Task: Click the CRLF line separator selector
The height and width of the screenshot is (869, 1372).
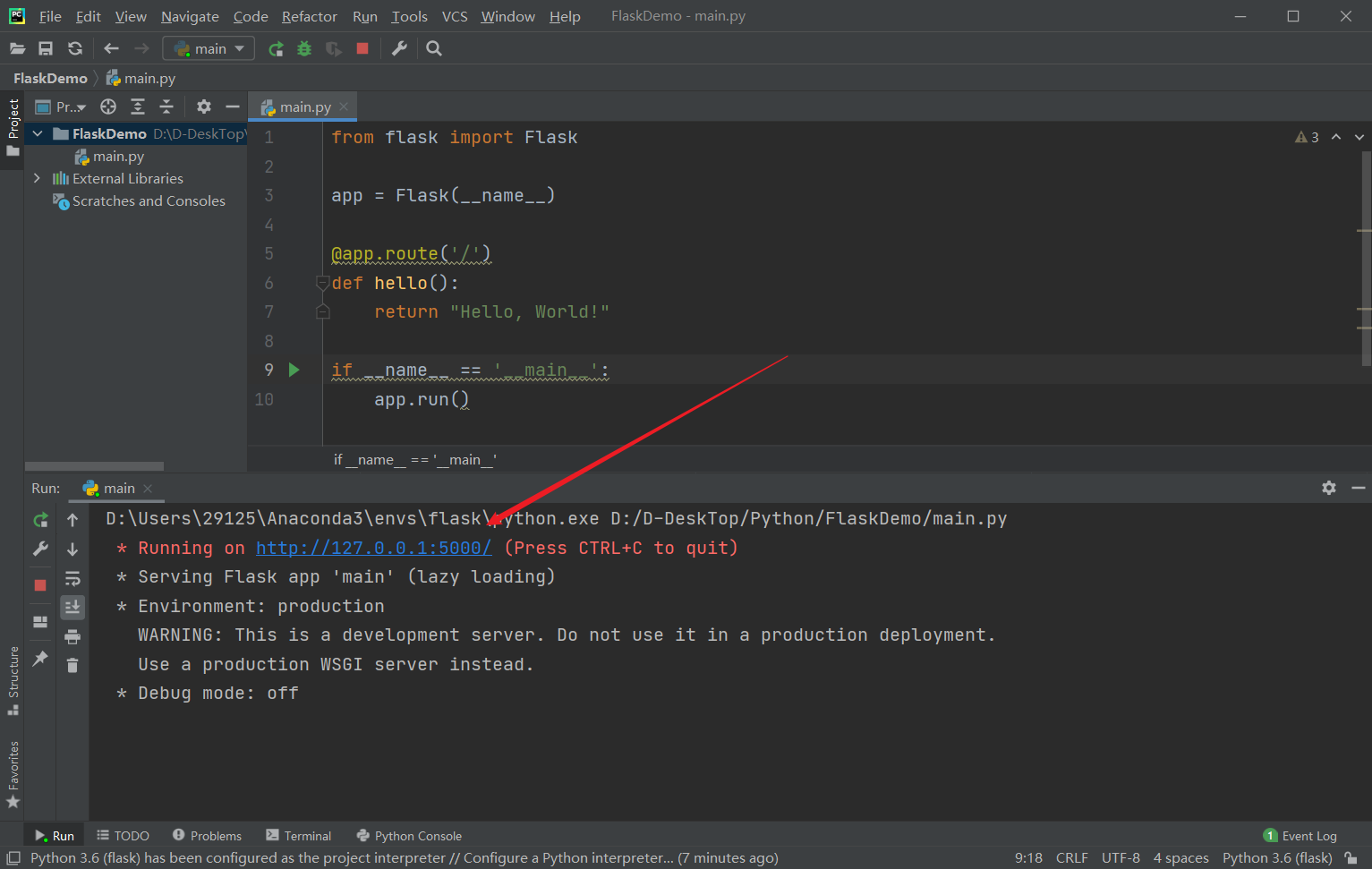Action: click(x=1071, y=857)
